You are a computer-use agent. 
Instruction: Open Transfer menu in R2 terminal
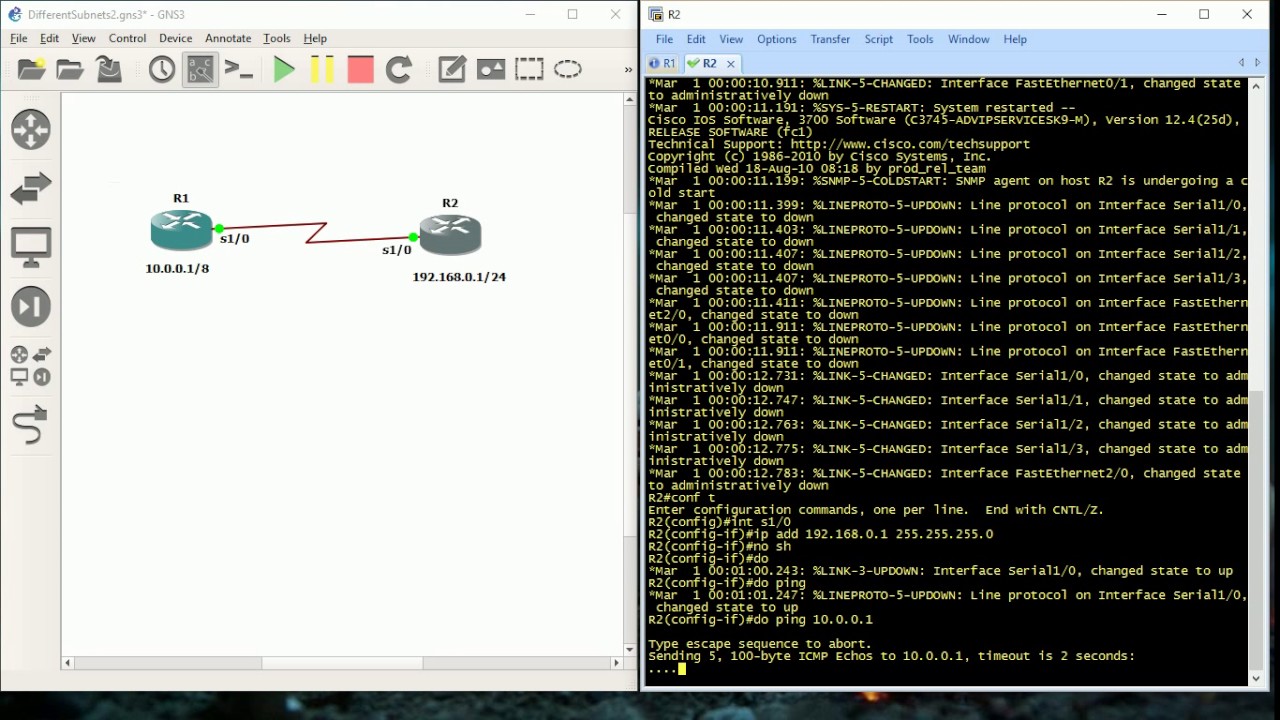click(830, 39)
